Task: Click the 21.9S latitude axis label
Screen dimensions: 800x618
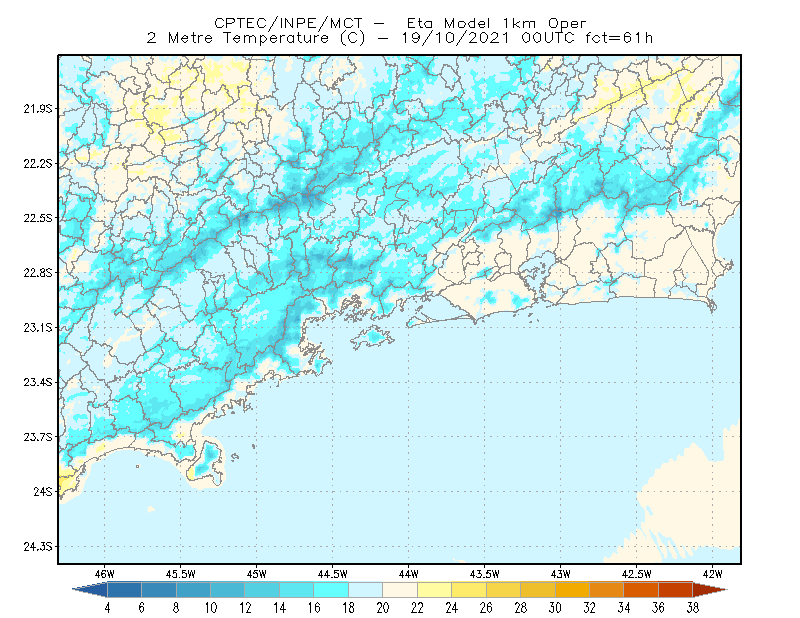Action: [37, 109]
